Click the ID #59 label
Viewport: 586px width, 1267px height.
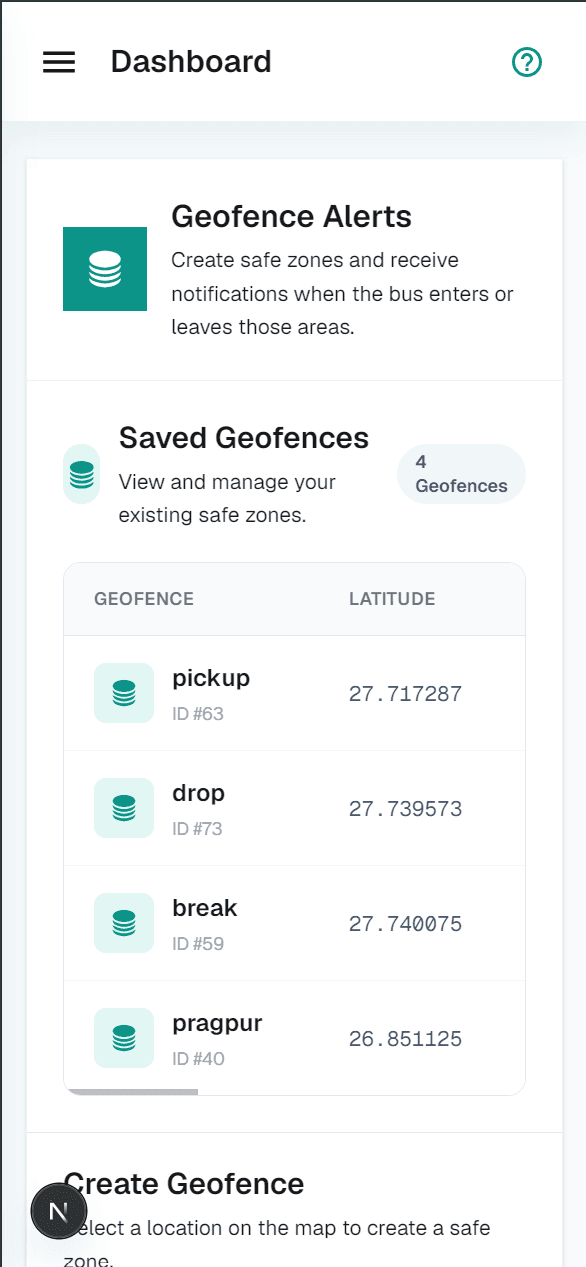[x=197, y=944]
